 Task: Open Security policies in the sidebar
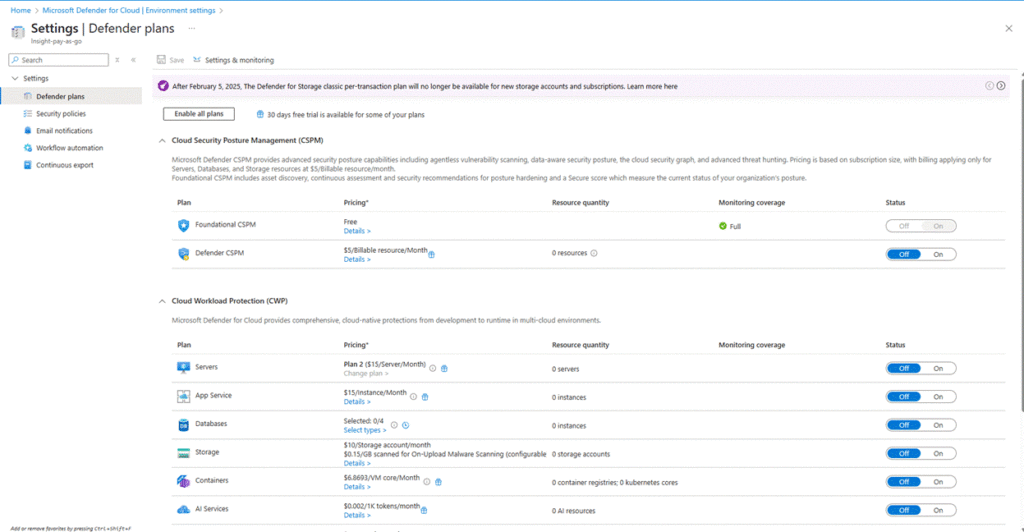point(60,114)
